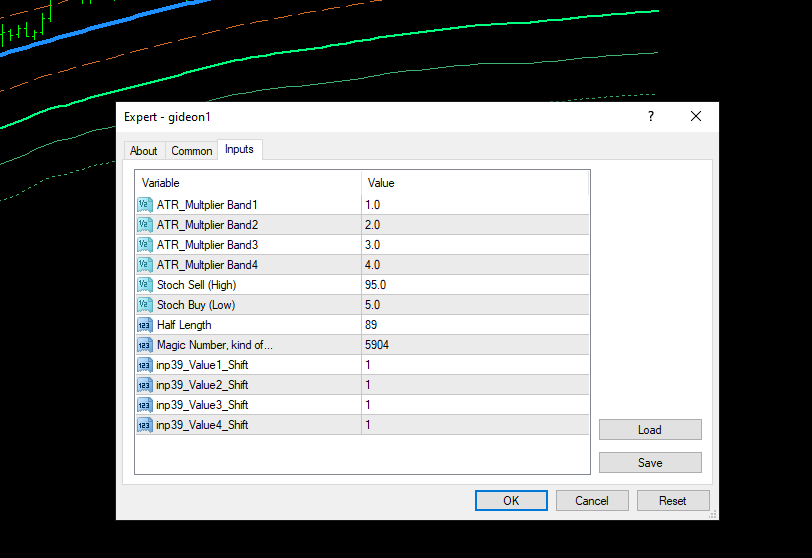Image resolution: width=812 pixels, height=558 pixels.
Task: Click the Value column header
Action: click(475, 183)
